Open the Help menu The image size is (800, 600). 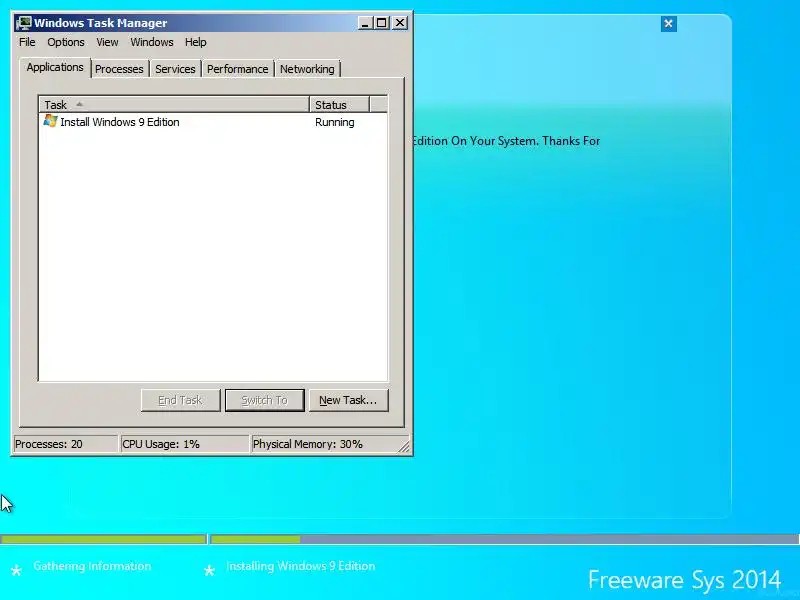[195, 42]
